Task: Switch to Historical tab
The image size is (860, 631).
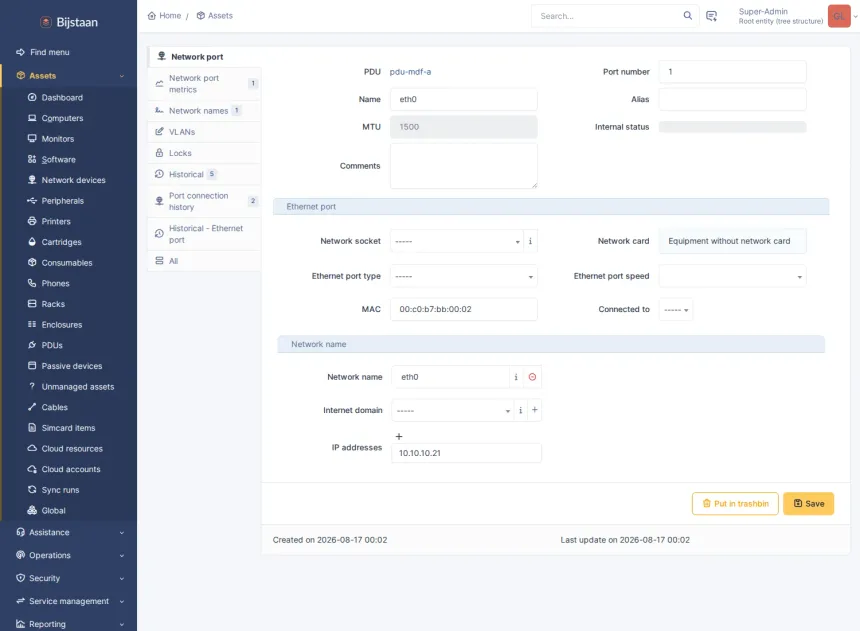Action: click(204, 174)
